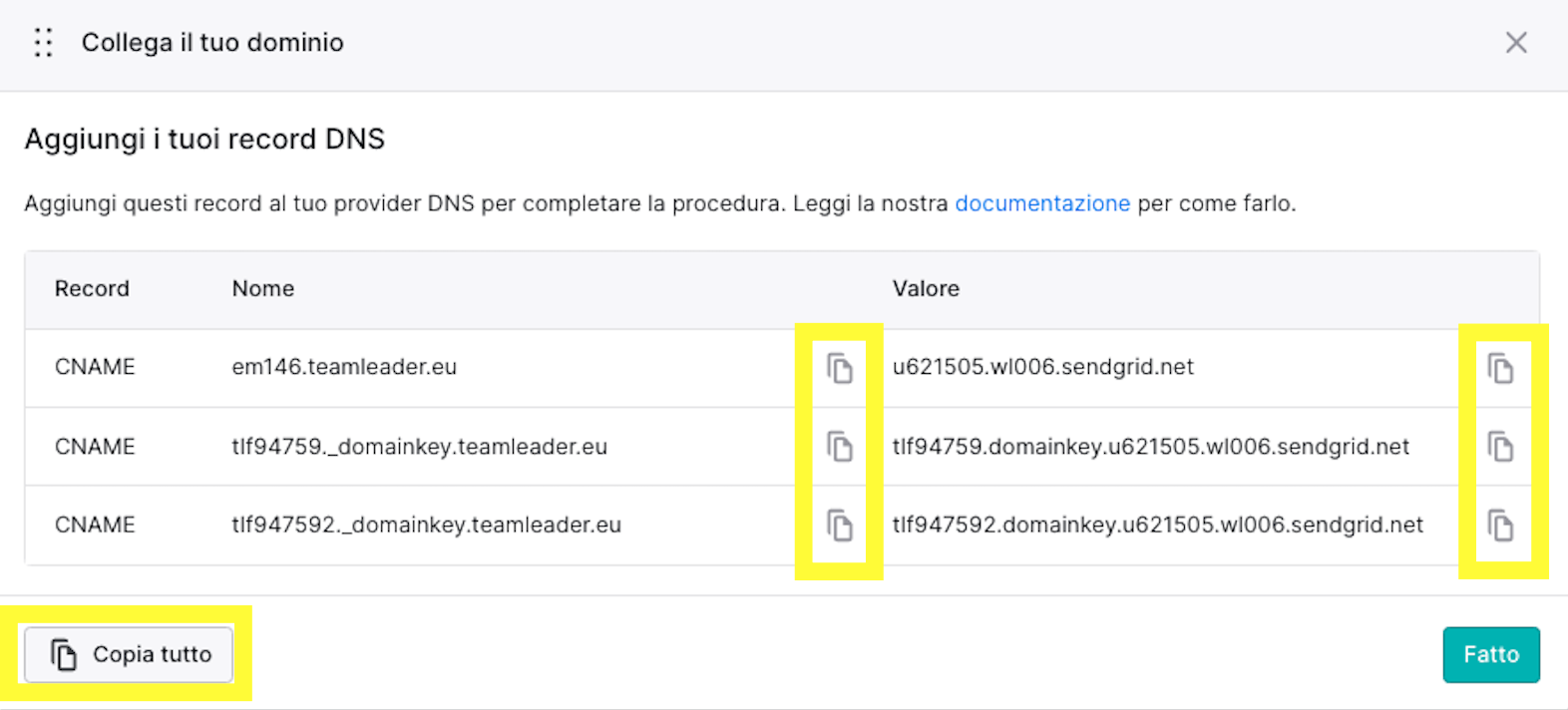Click CNAME in the tlf947592._domainkey row

pos(95,525)
